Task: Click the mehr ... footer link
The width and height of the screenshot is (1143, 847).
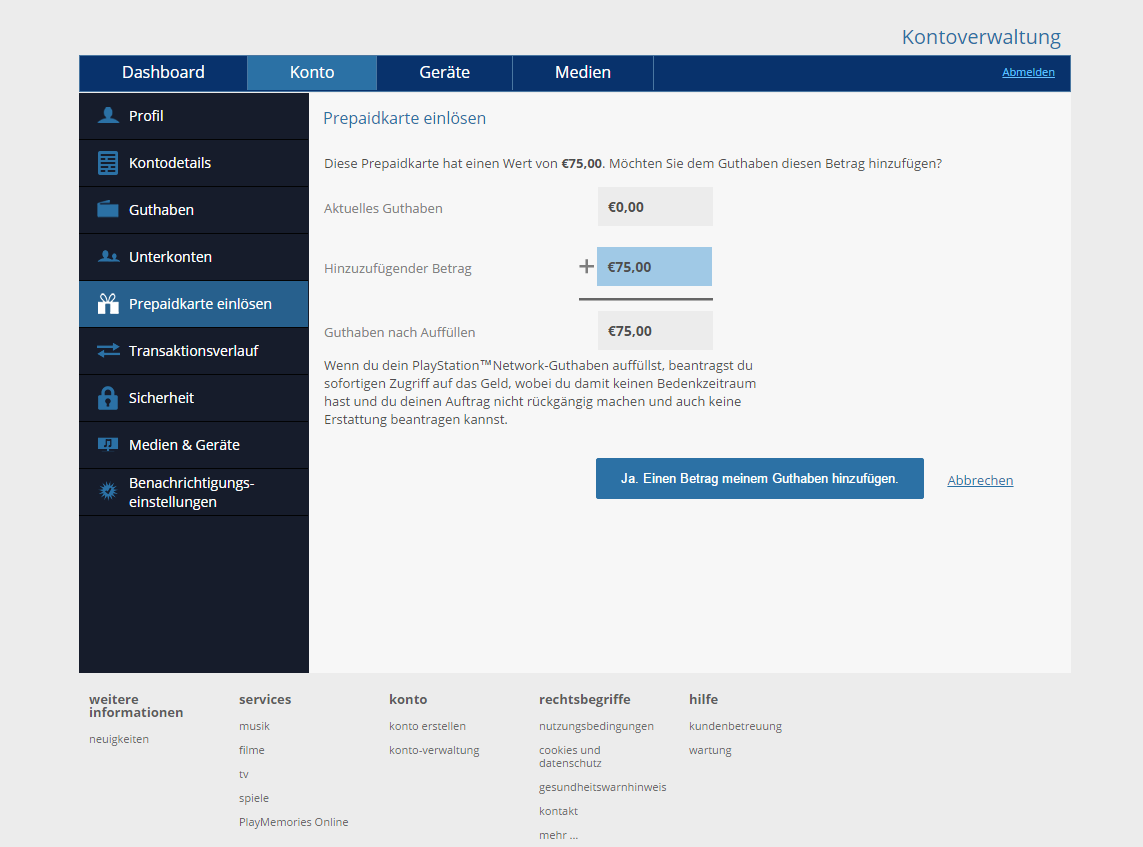Action: (558, 835)
